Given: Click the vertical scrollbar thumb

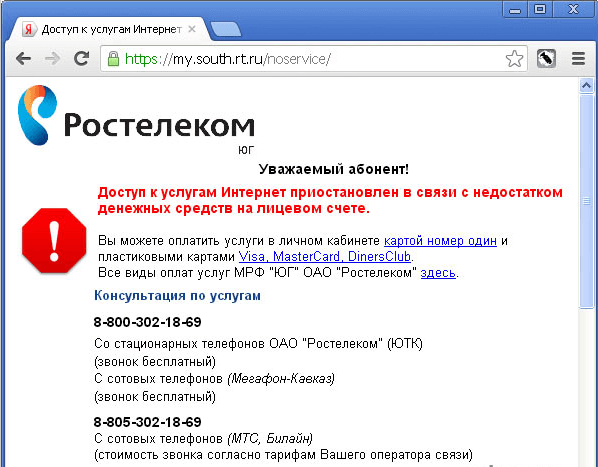Looking at the screenshot, I should tap(586, 201).
